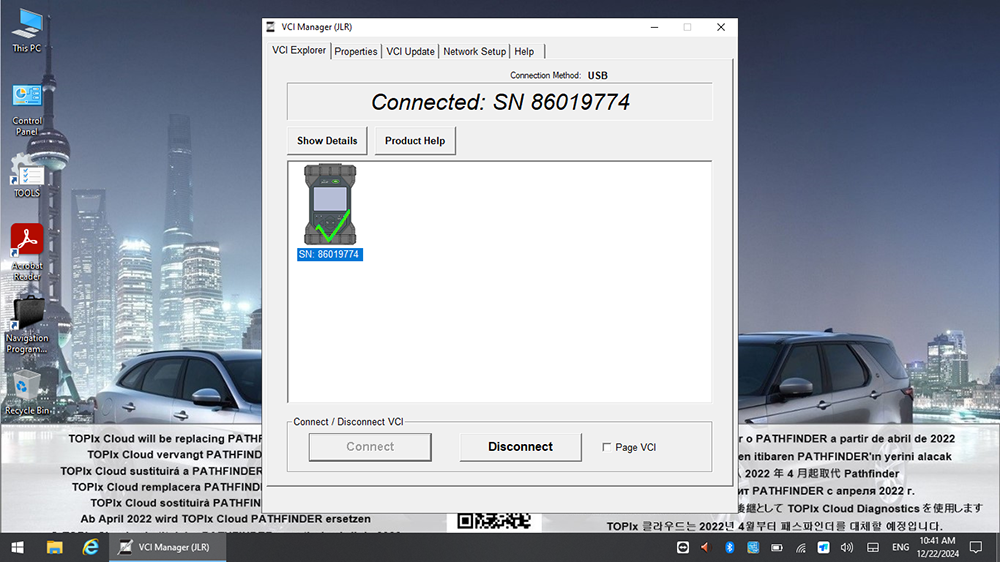Open the Action Center notifications icon
This screenshot has width=1000, height=562.
[976, 547]
